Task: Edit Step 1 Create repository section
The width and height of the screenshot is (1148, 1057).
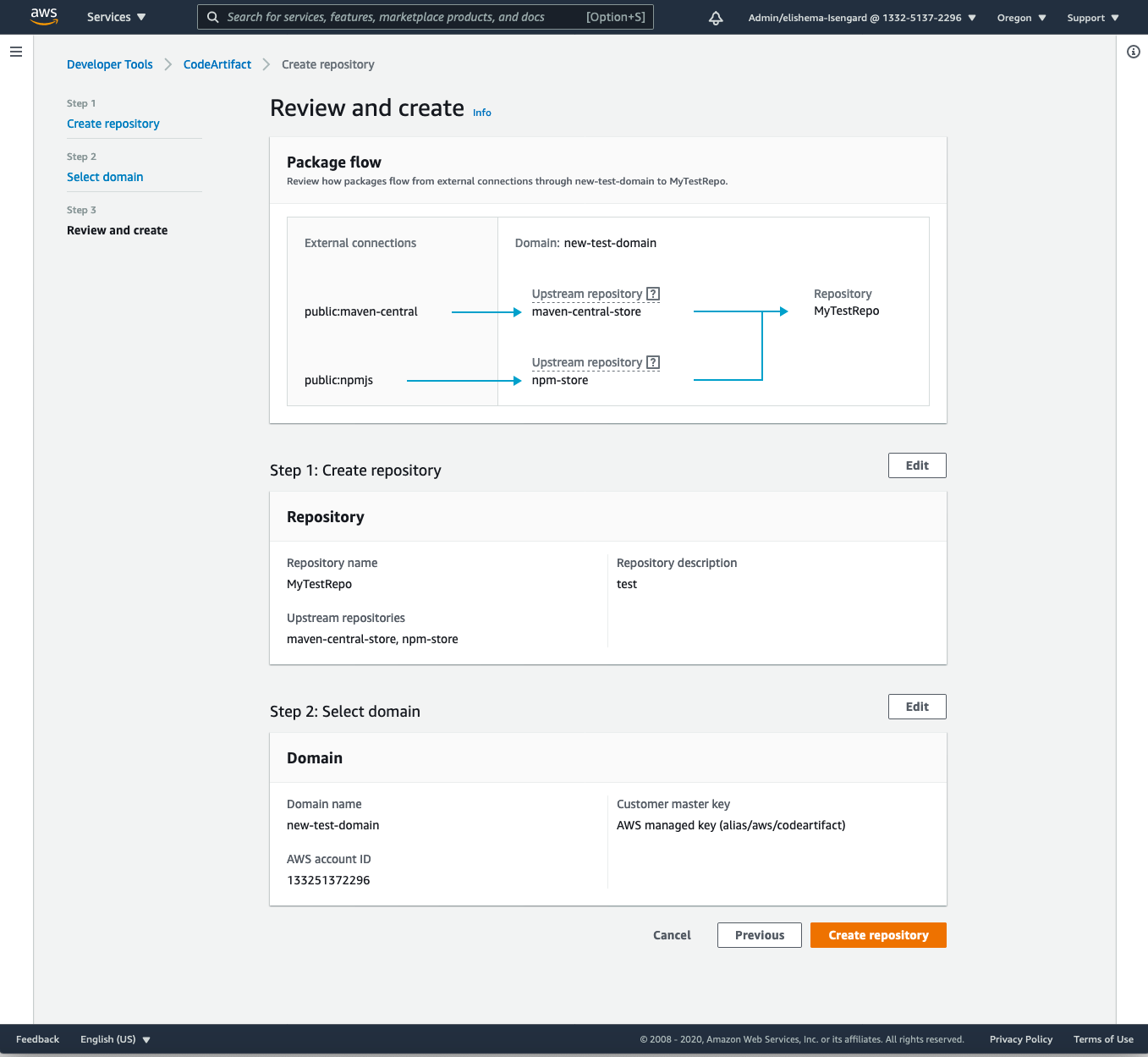Action: coord(917,465)
